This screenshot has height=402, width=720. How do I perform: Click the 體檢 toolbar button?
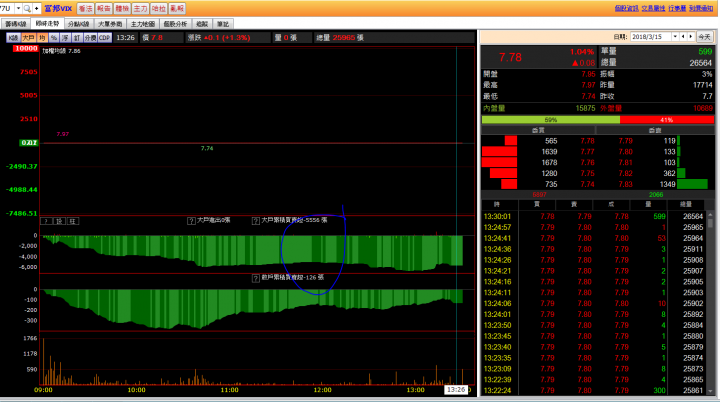point(122,8)
